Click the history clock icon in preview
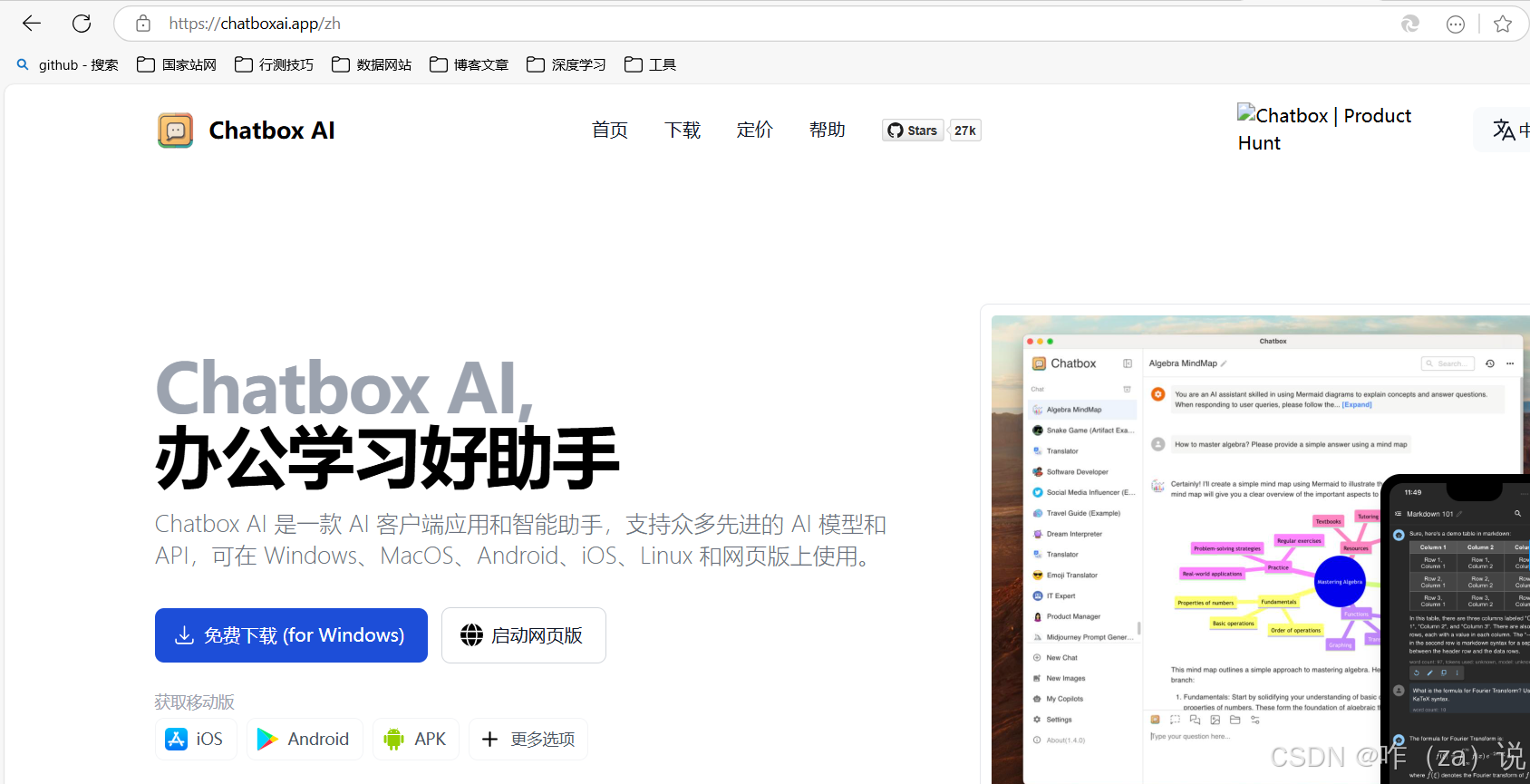The height and width of the screenshot is (784, 1530). pyautogui.click(x=1489, y=363)
